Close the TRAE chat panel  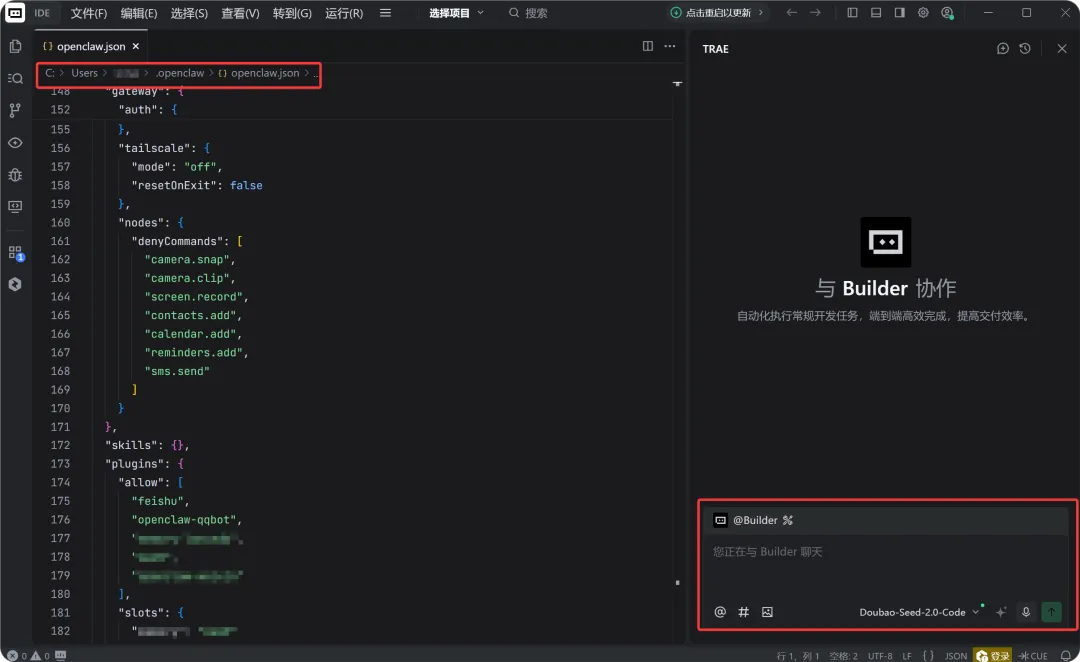click(x=1062, y=48)
